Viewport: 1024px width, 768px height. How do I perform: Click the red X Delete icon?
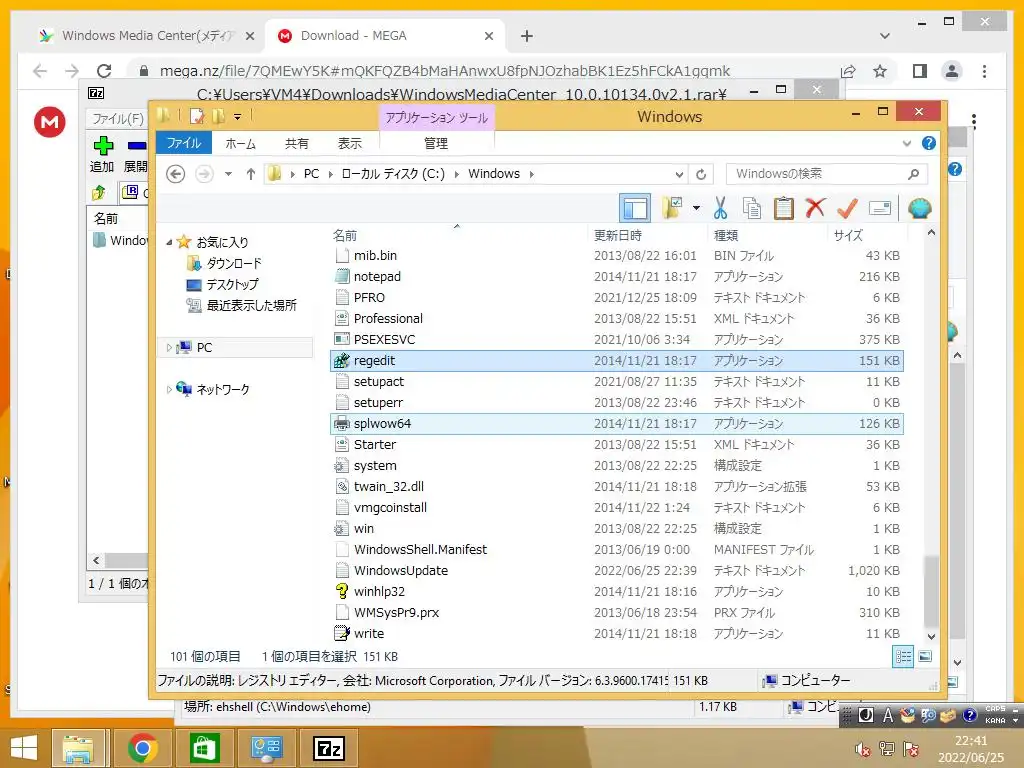814,208
